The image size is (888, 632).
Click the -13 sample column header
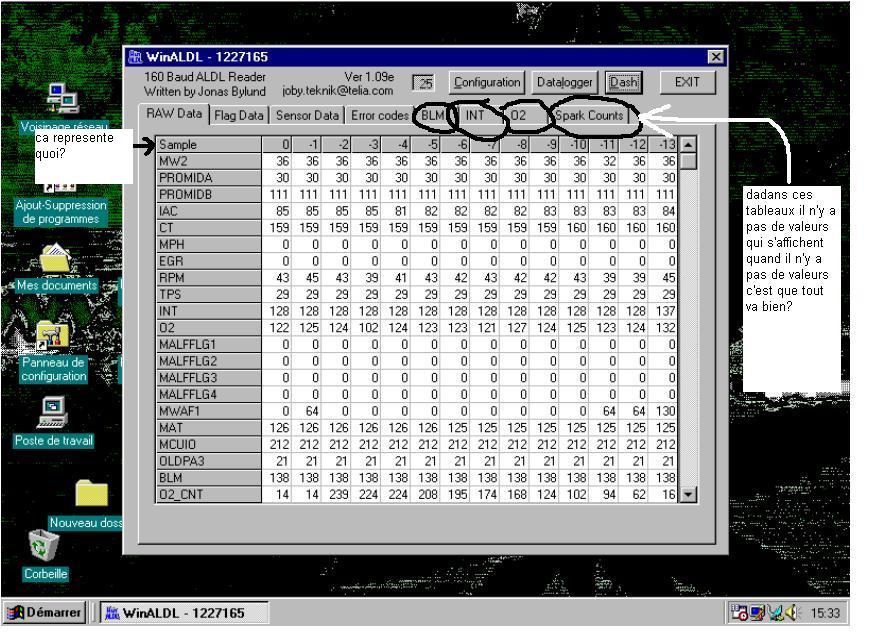click(665, 144)
